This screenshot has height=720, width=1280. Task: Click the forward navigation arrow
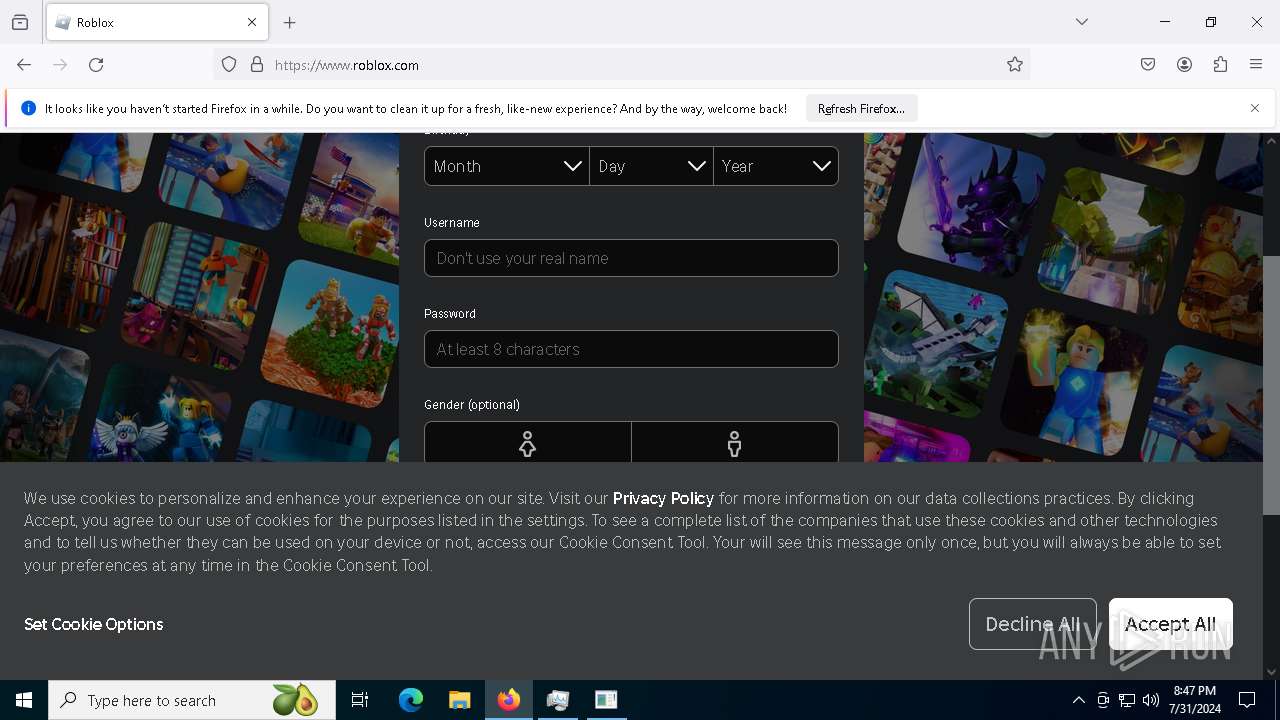pyautogui.click(x=60, y=65)
